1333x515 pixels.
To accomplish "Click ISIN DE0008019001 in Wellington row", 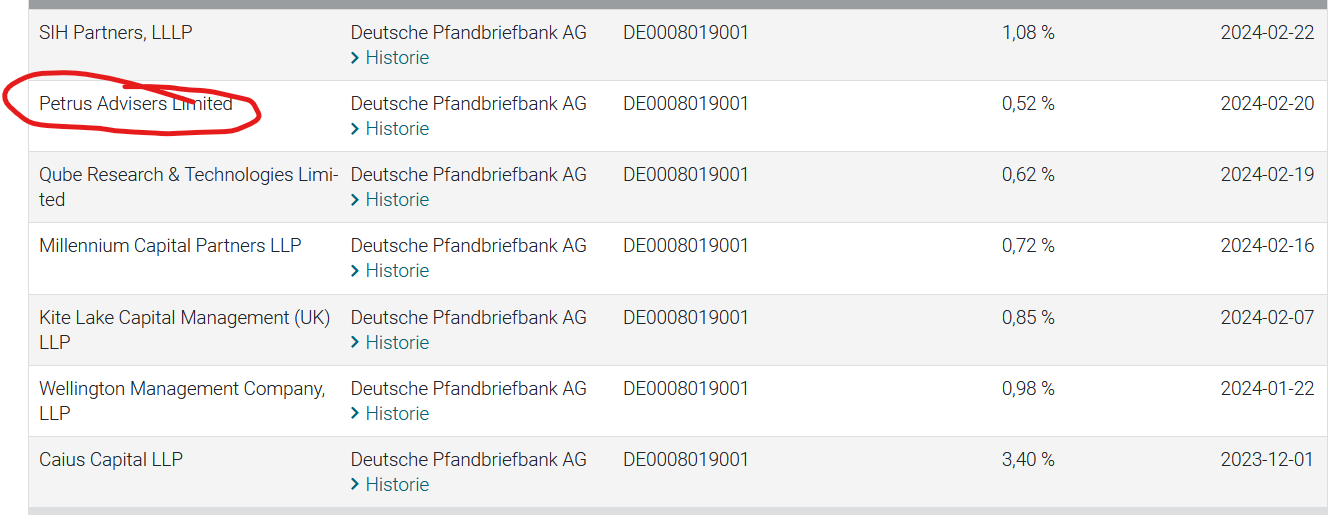I will tap(685, 389).
